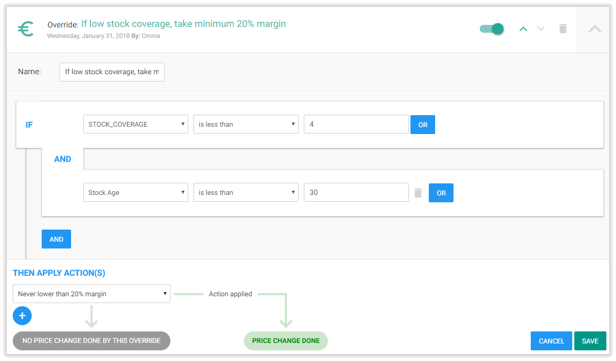Delete the Stock Age condition with trash icon
The width and height of the screenshot is (616, 361).
tap(418, 193)
